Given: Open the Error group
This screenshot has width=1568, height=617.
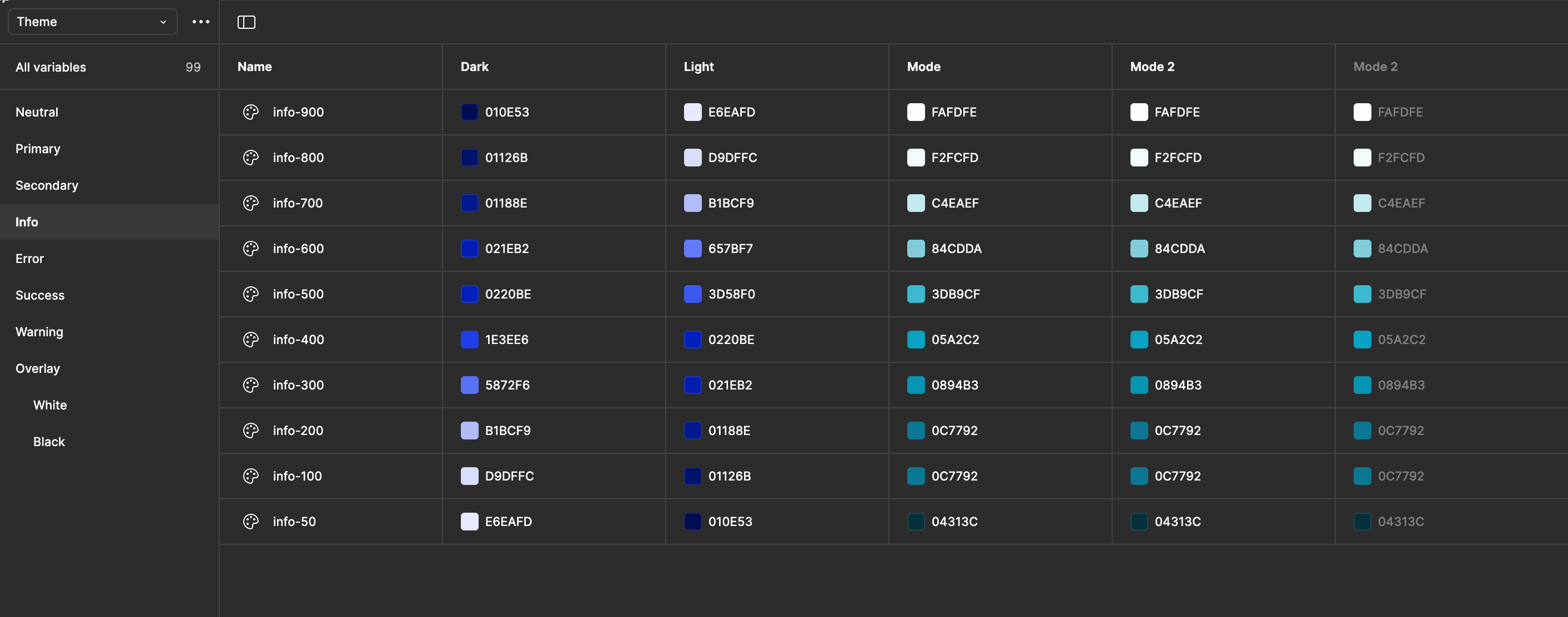Looking at the screenshot, I should pos(109,259).
